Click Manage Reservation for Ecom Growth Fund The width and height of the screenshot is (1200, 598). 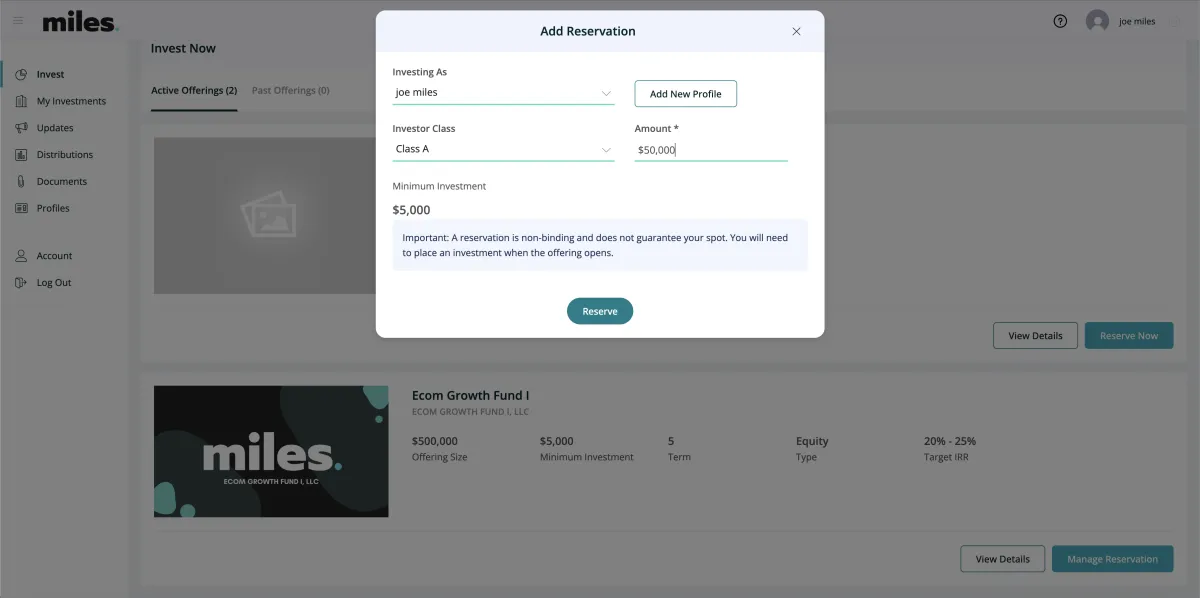(1112, 559)
